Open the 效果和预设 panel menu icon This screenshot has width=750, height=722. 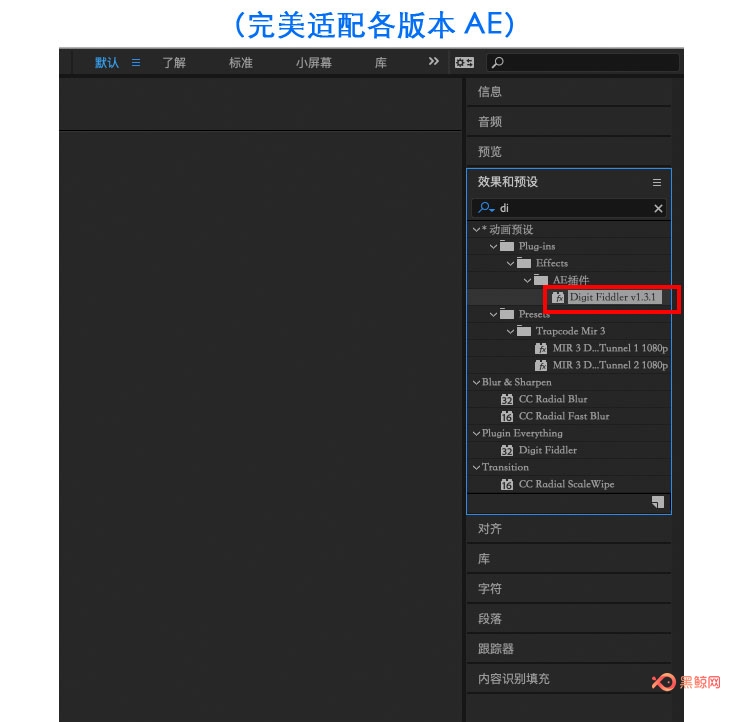pyautogui.click(x=657, y=182)
